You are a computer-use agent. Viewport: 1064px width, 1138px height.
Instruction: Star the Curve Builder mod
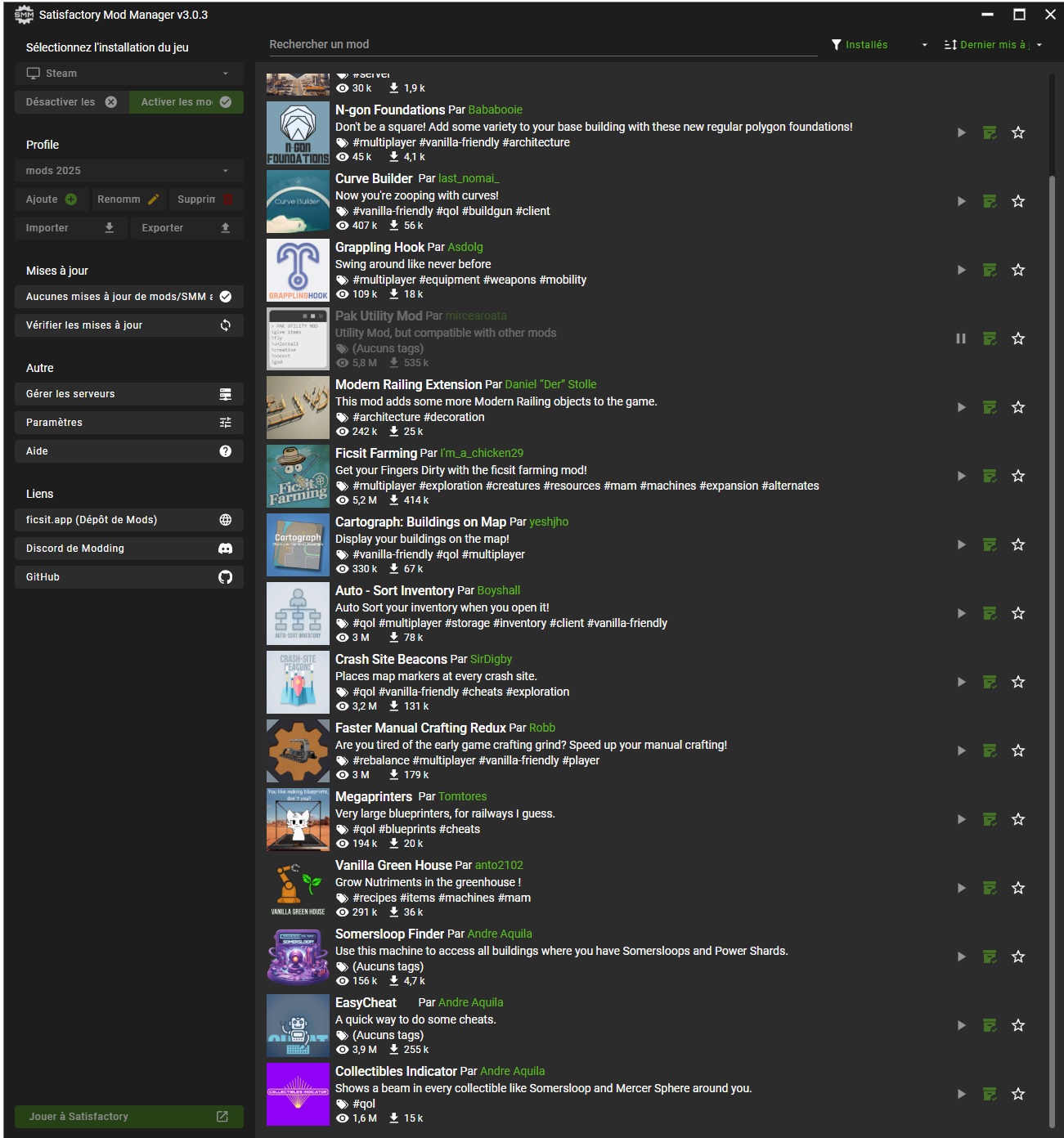(1018, 201)
